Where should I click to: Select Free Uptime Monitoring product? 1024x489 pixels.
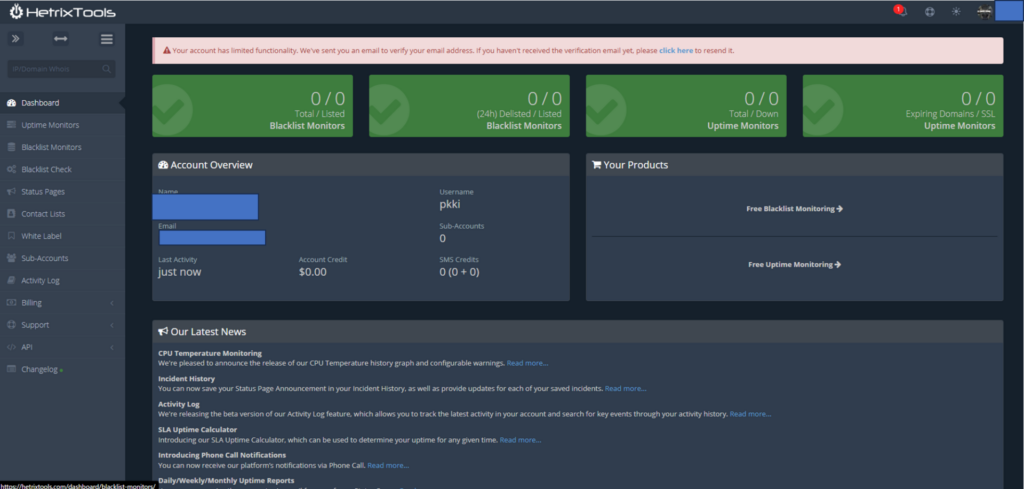794,264
